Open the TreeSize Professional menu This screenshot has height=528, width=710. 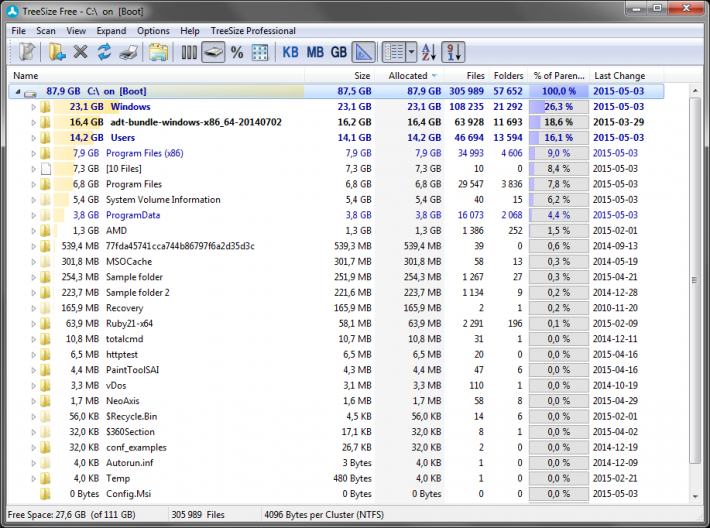pyautogui.click(x=253, y=31)
